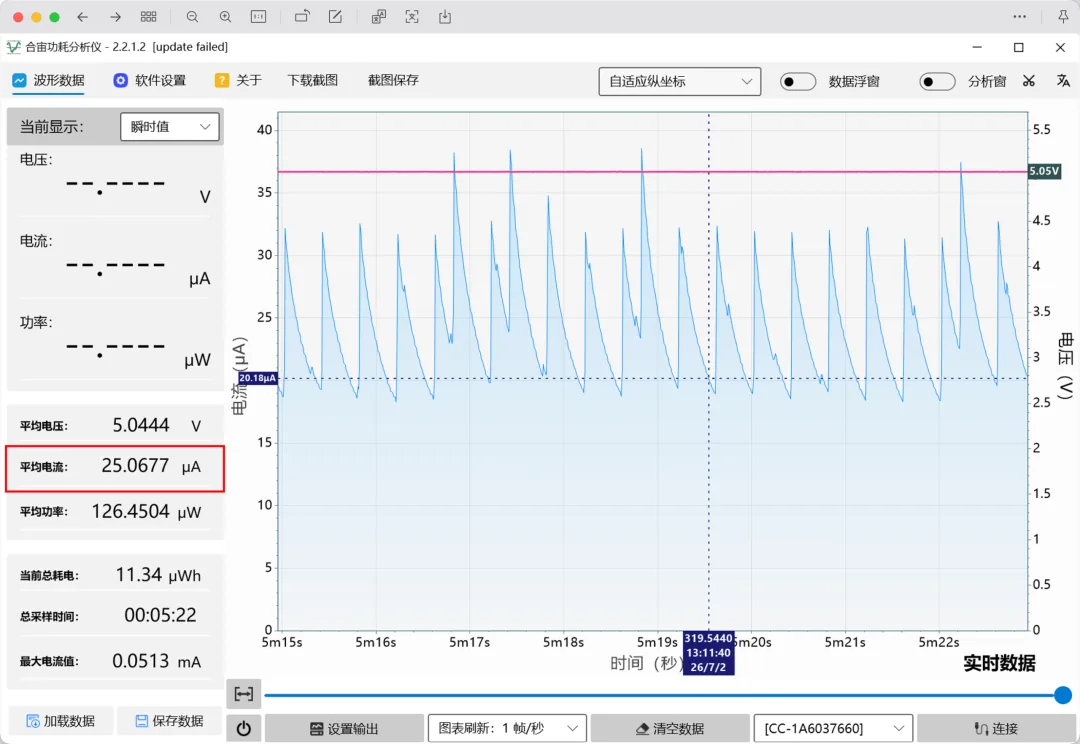Image resolution: width=1080 pixels, height=744 pixels.
Task: Click the 保存数据 button
Action: click(169, 721)
